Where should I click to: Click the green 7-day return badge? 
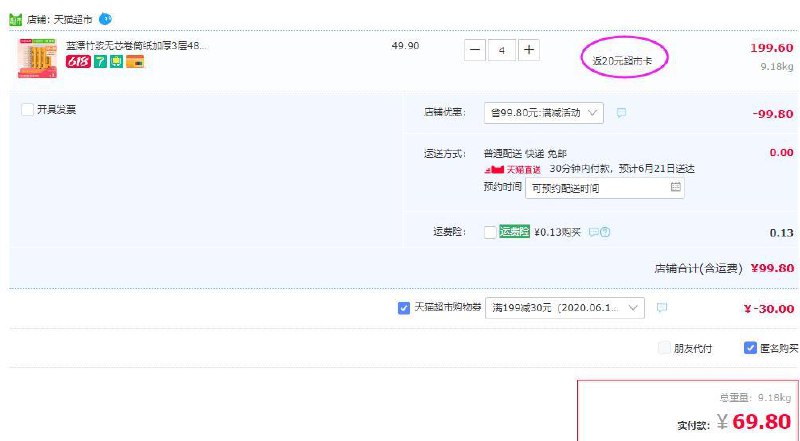pos(101,62)
